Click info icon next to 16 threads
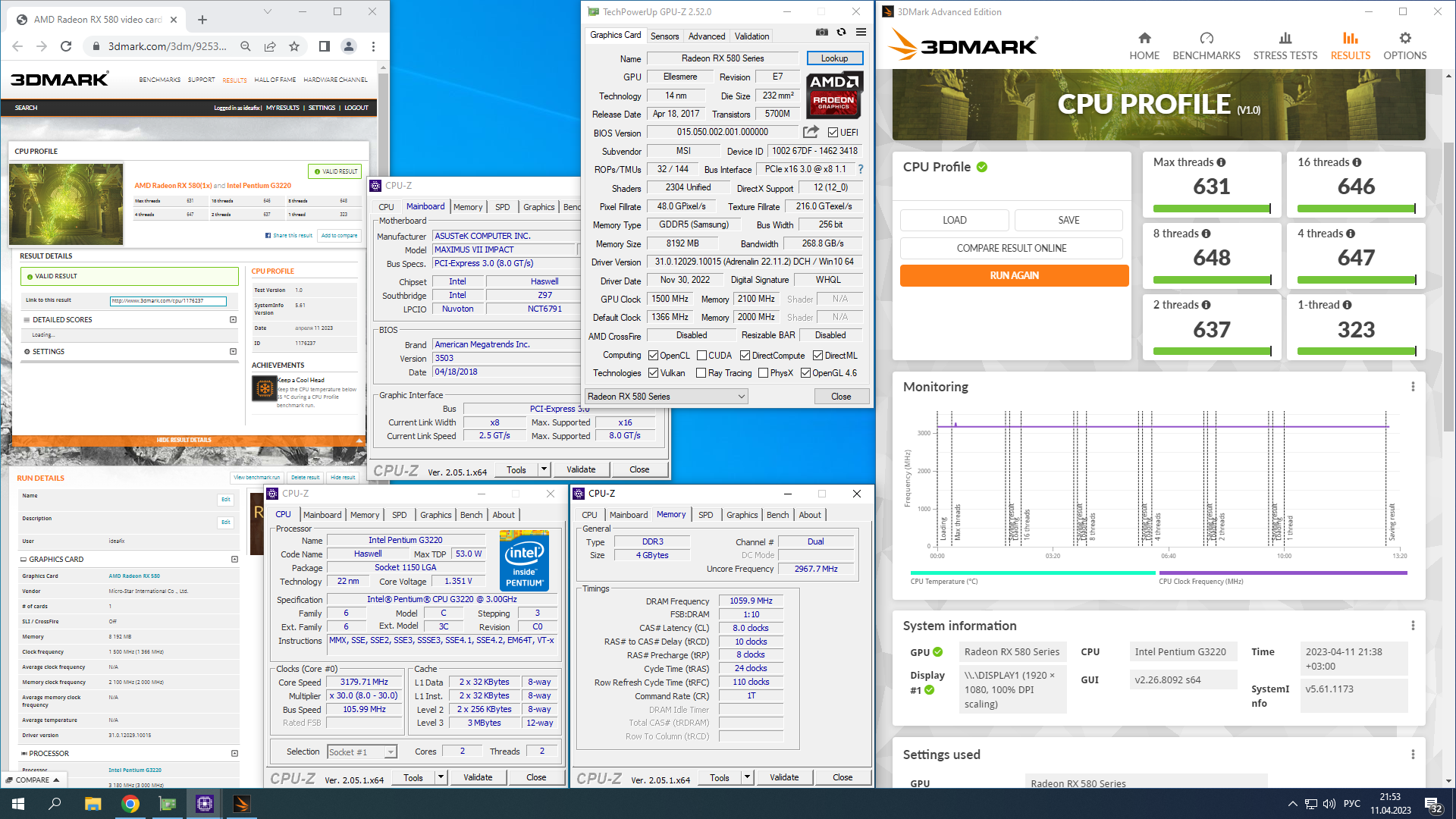 click(x=1357, y=162)
